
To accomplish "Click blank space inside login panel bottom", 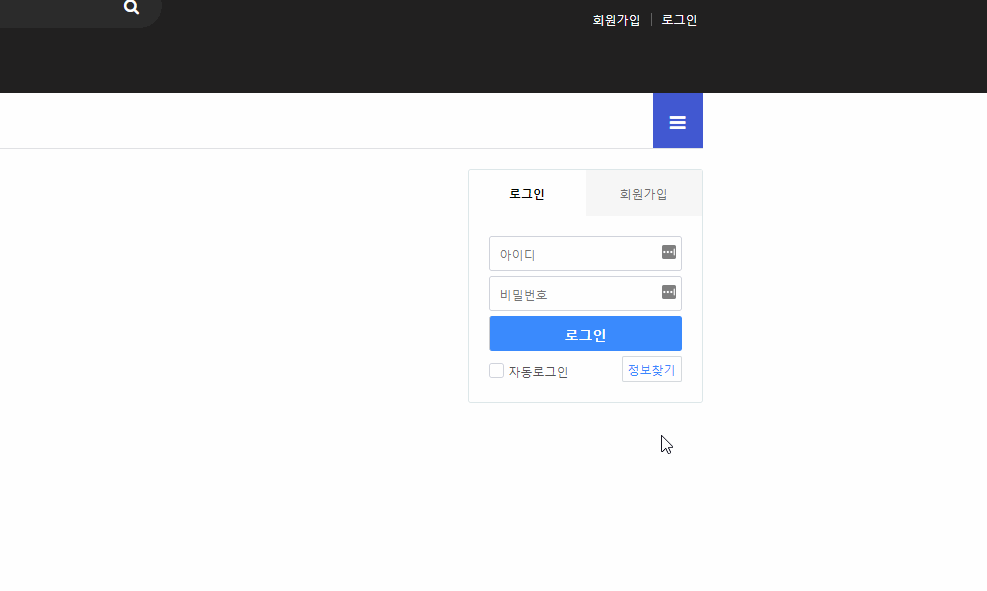I will tap(585, 392).
